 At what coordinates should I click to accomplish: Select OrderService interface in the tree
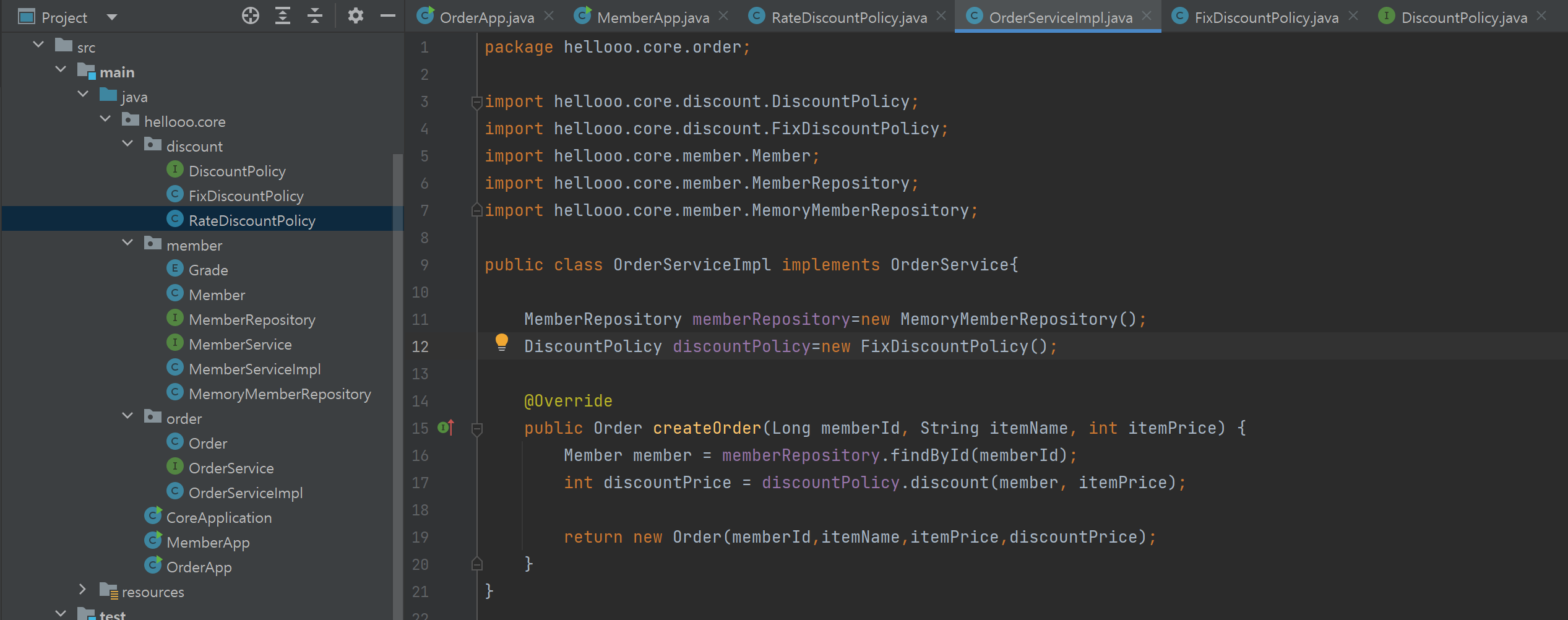click(231, 468)
